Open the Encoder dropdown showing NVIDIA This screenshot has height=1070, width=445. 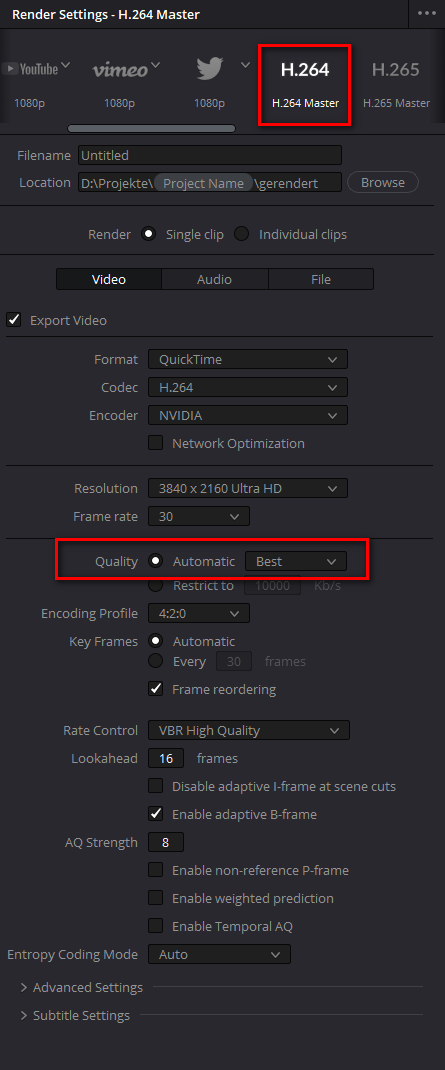click(248, 416)
